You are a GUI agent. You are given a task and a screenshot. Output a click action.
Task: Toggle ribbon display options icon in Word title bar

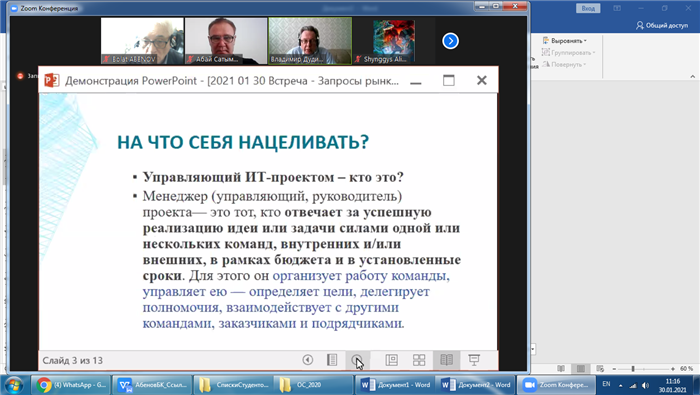coord(617,8)
